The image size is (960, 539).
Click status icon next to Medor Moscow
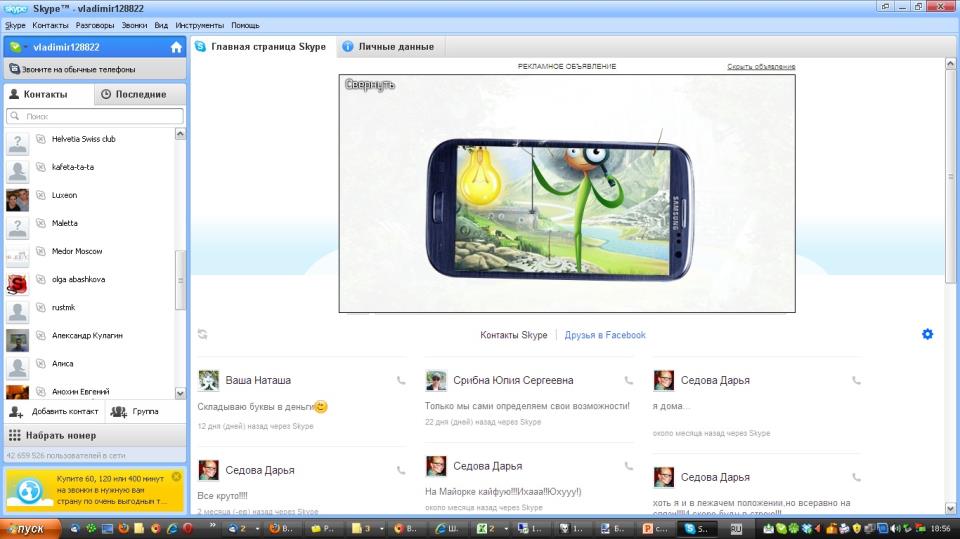click(x=40, y=251)
